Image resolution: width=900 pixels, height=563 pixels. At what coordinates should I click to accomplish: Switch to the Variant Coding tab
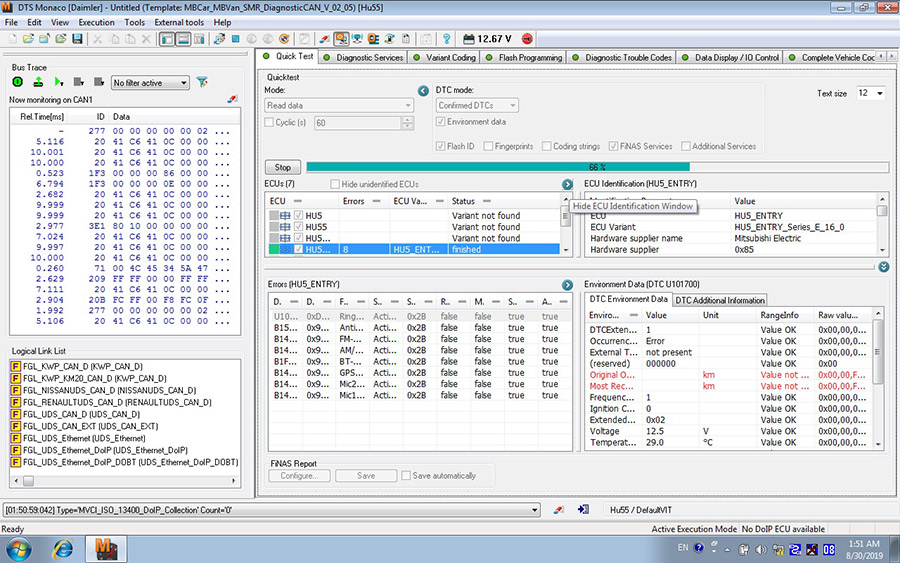click(449, 57)
